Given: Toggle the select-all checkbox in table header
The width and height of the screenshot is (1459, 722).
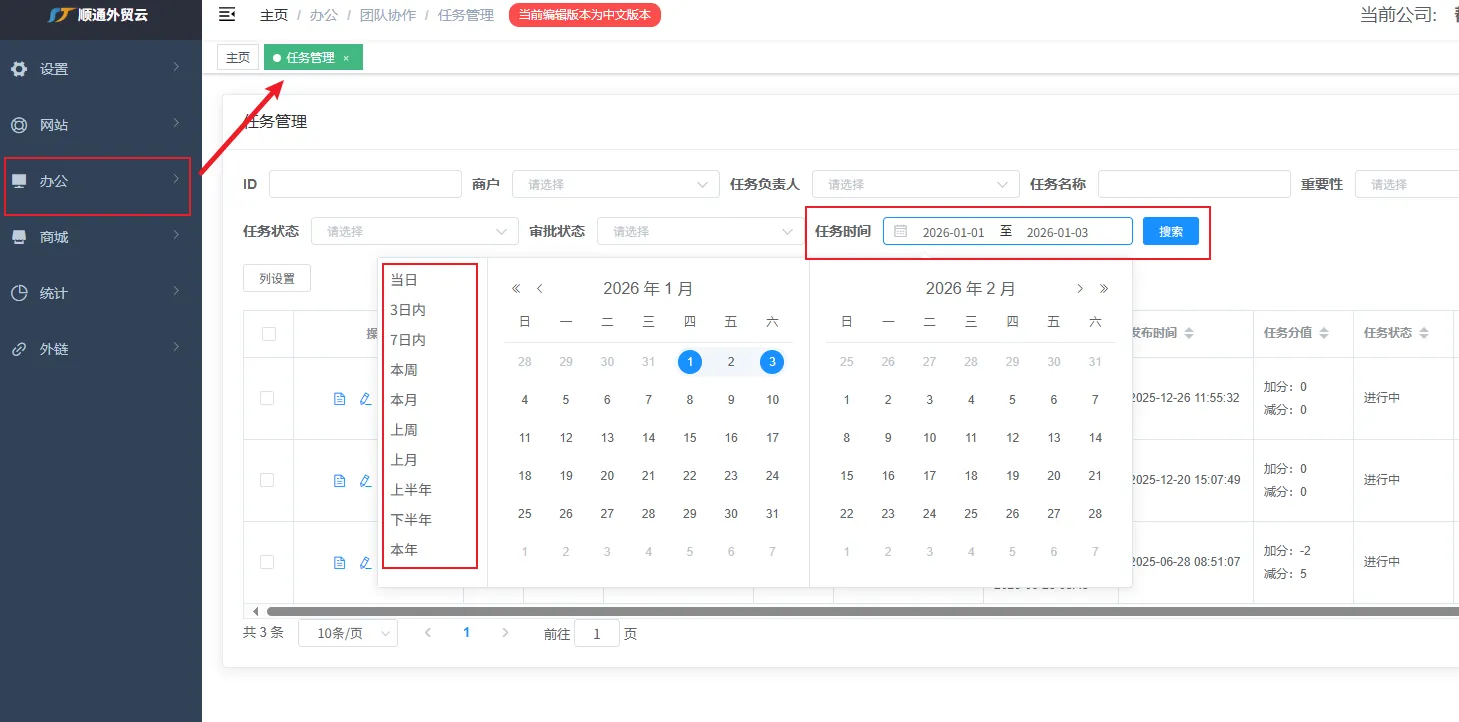Looking at the screenshot, I should pyautogui.click(x=268, y=334).
